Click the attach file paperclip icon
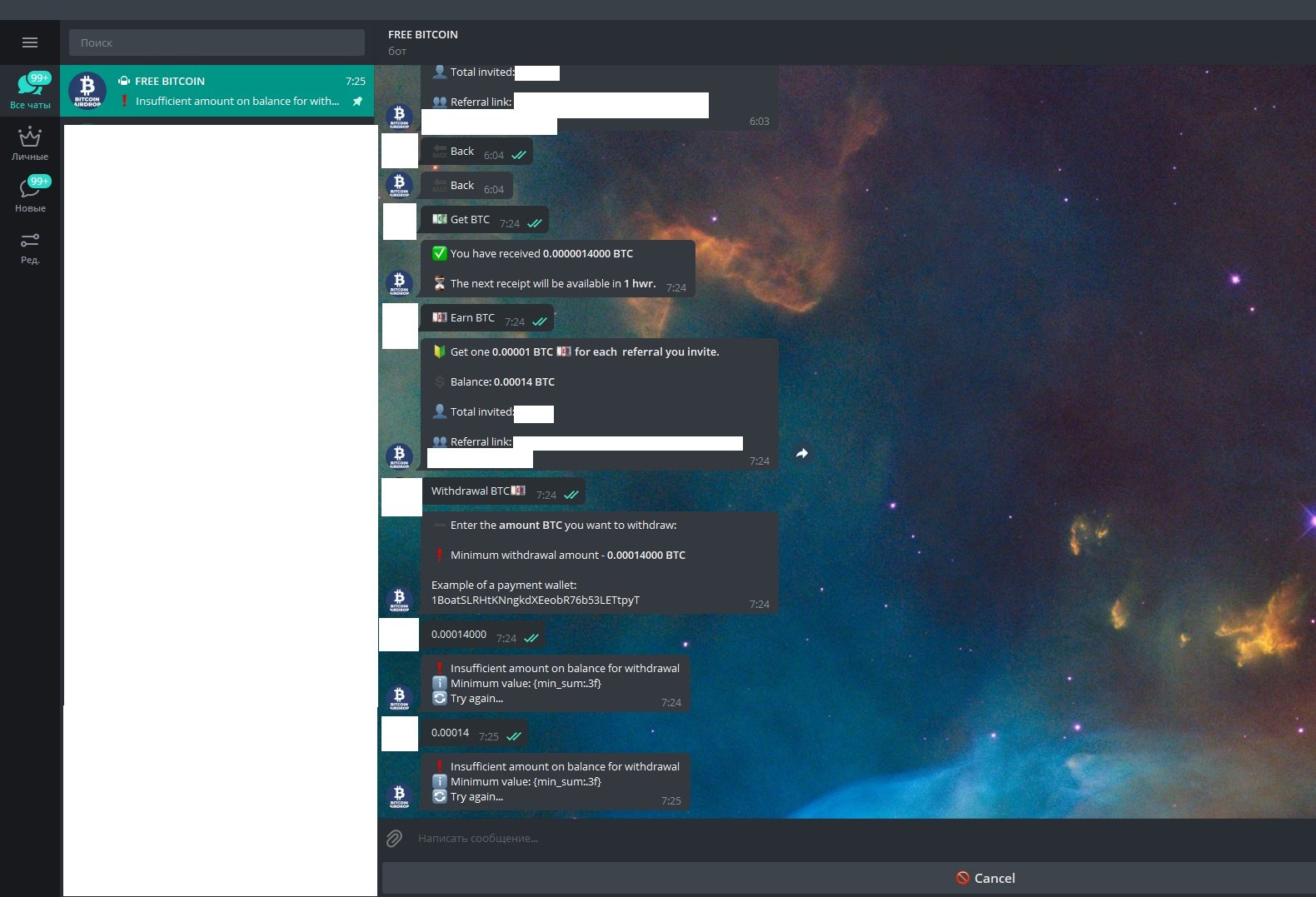 395,839
